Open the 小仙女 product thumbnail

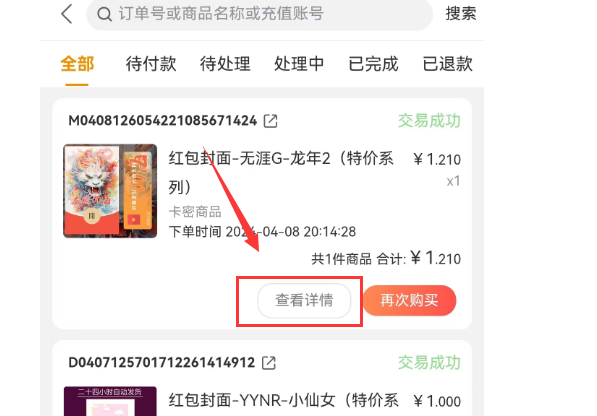(x=110, y=401)
